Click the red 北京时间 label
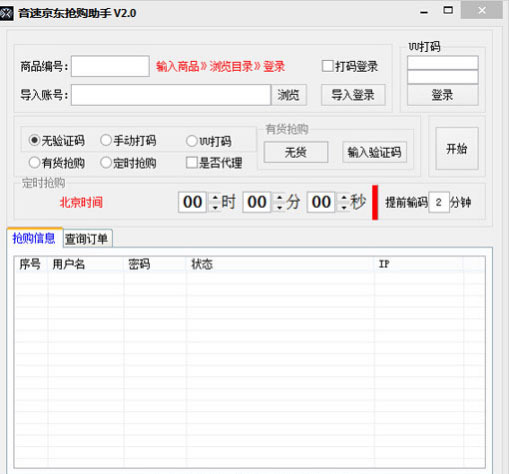The width and height of the screenshot is (509, 474). tap(81, 202)
